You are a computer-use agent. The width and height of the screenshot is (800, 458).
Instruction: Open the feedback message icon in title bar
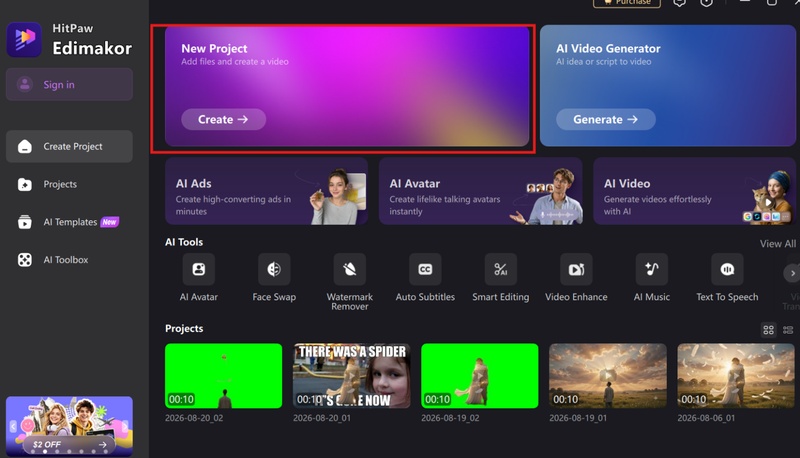679,3
